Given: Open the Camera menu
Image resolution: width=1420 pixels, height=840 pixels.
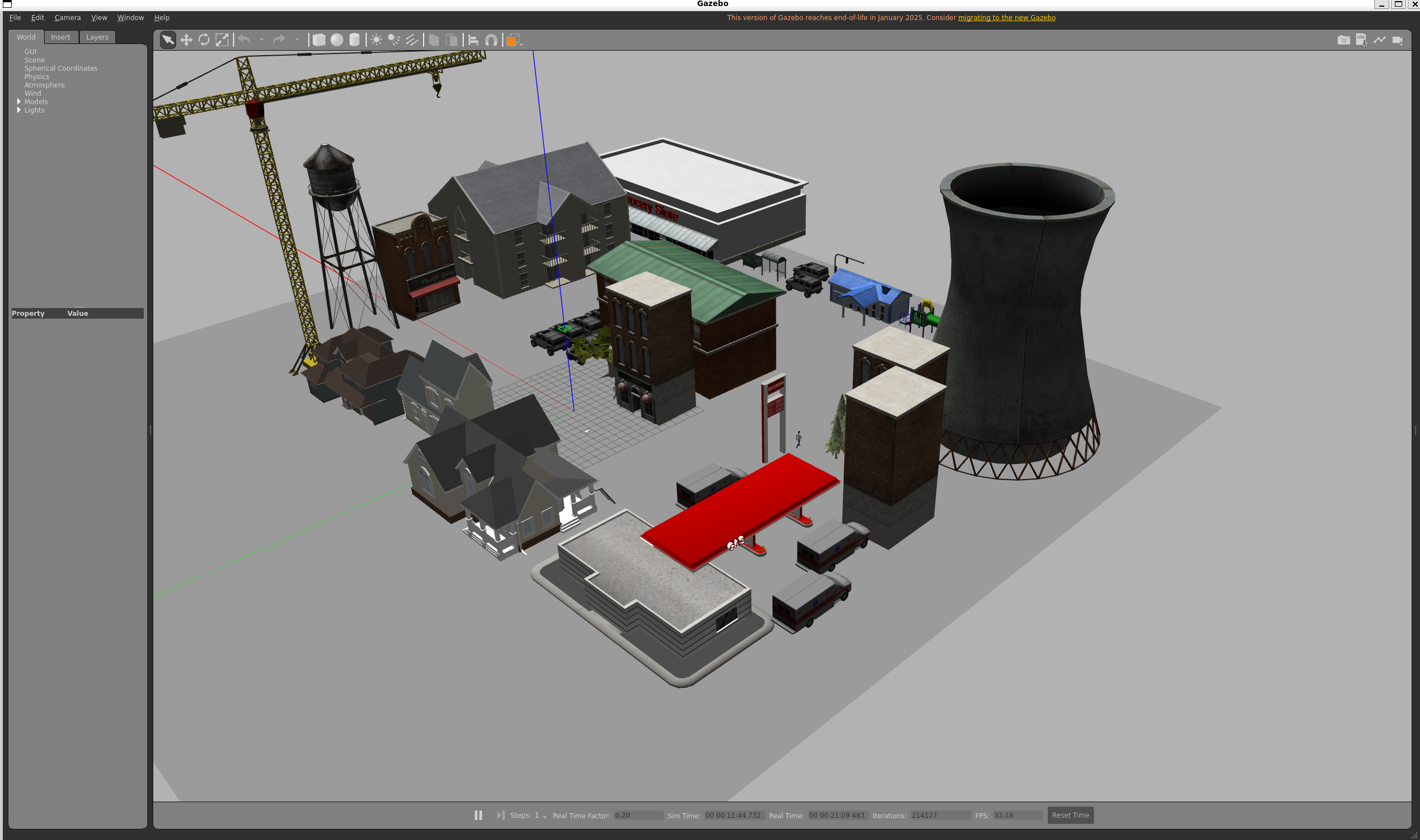Looking at the screenshot, I should [x=67, y=18].
